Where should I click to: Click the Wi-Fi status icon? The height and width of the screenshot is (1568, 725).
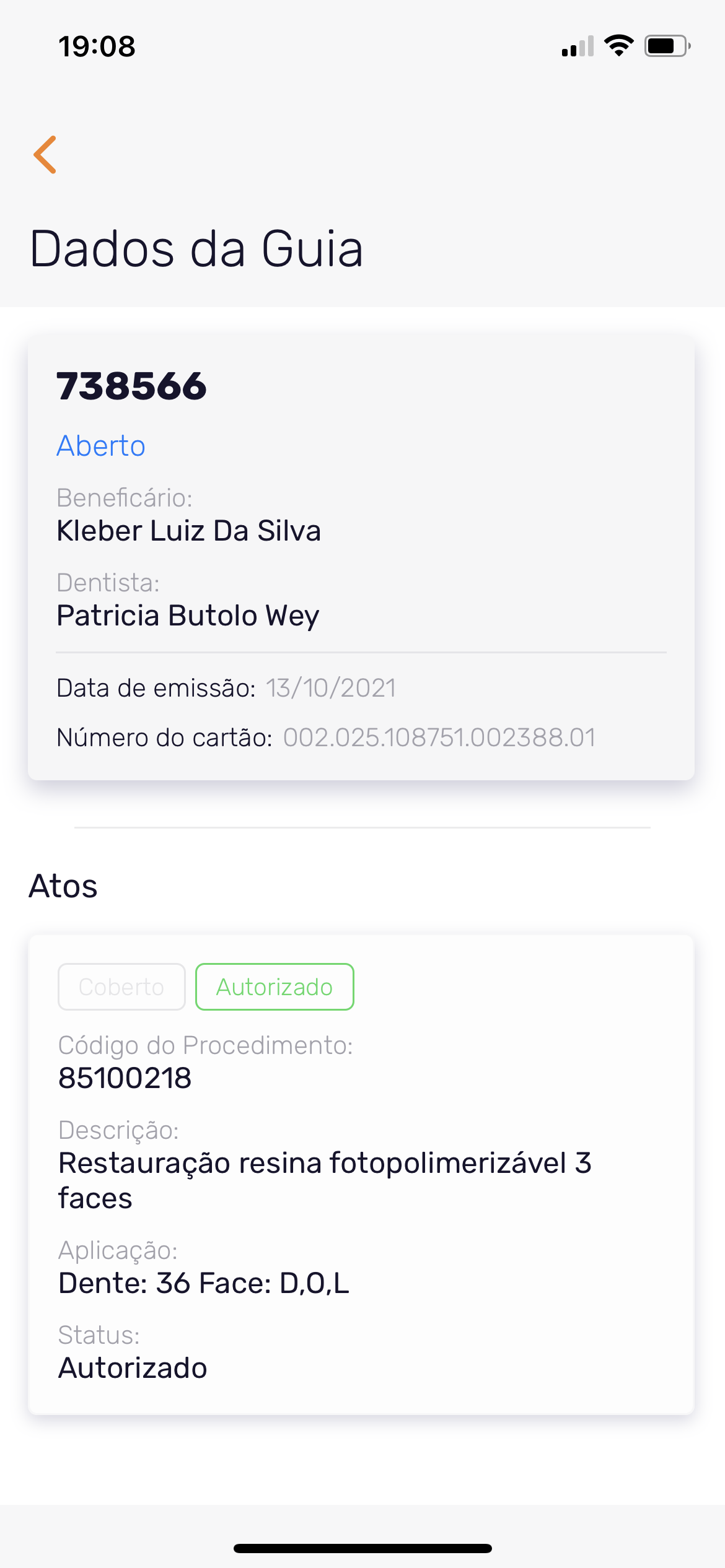pyautogui.click(x=618, y=46)
